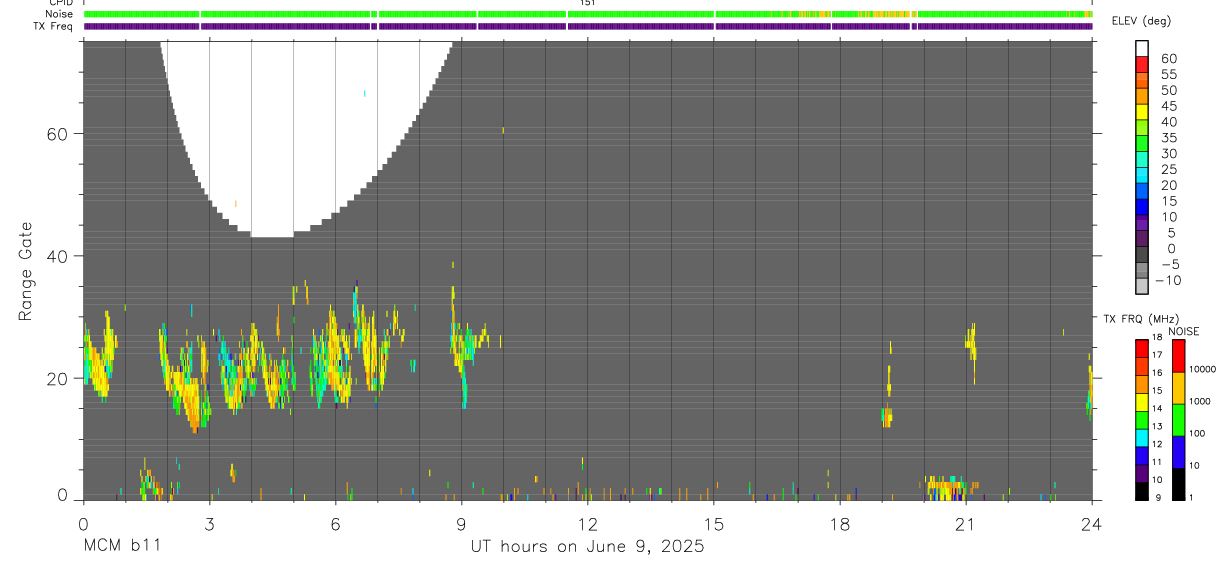Pick the orange NOISE swatch between 1000 and 10000
Screen dimensions: 1228x567
pos(1178,388)
